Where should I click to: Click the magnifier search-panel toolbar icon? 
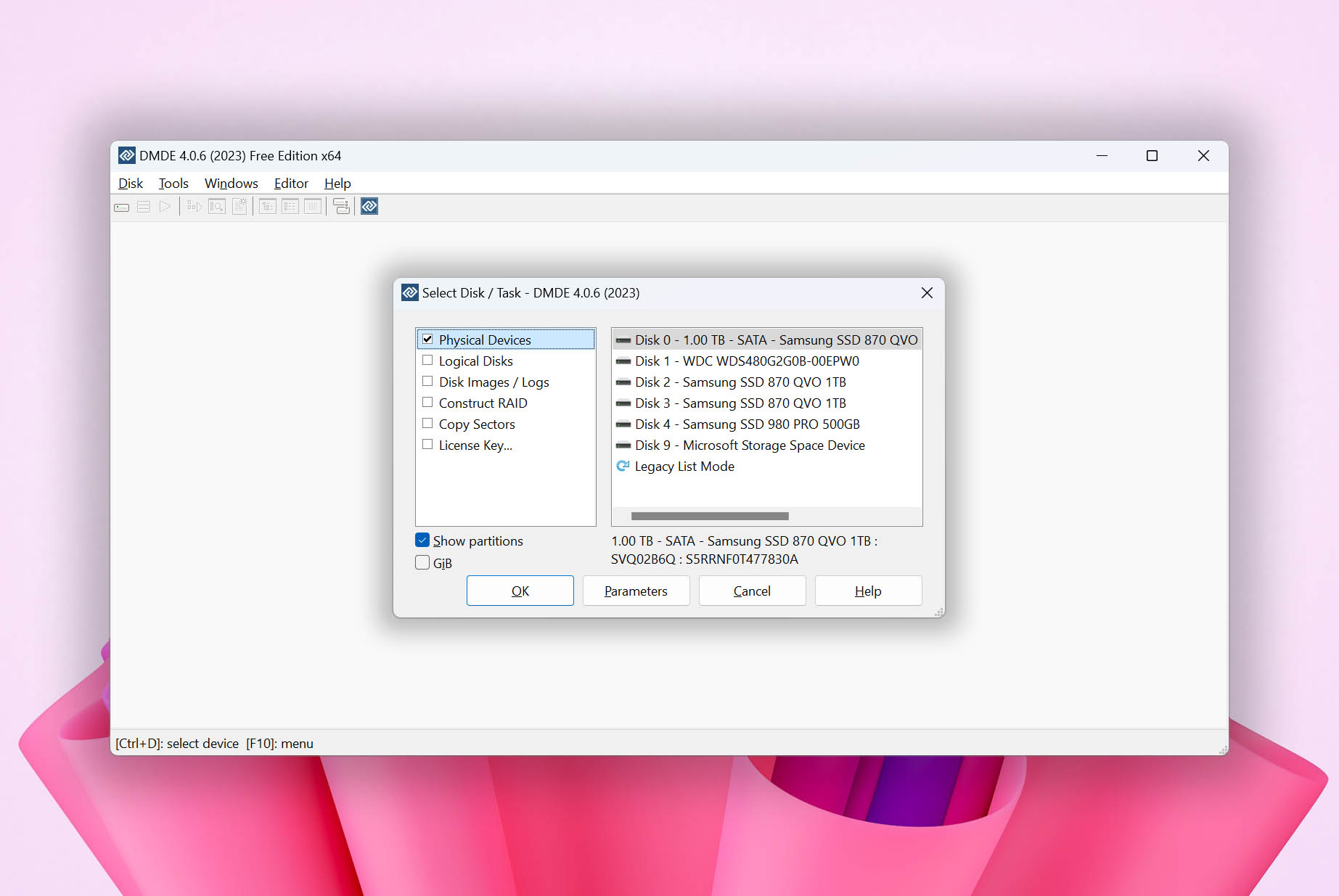tap(217, 207)
